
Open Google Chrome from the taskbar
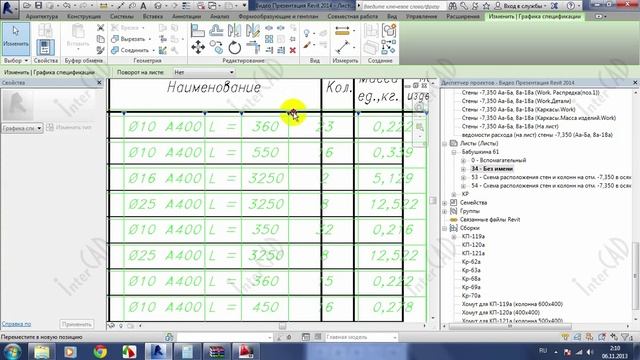(x=100, y=351)
